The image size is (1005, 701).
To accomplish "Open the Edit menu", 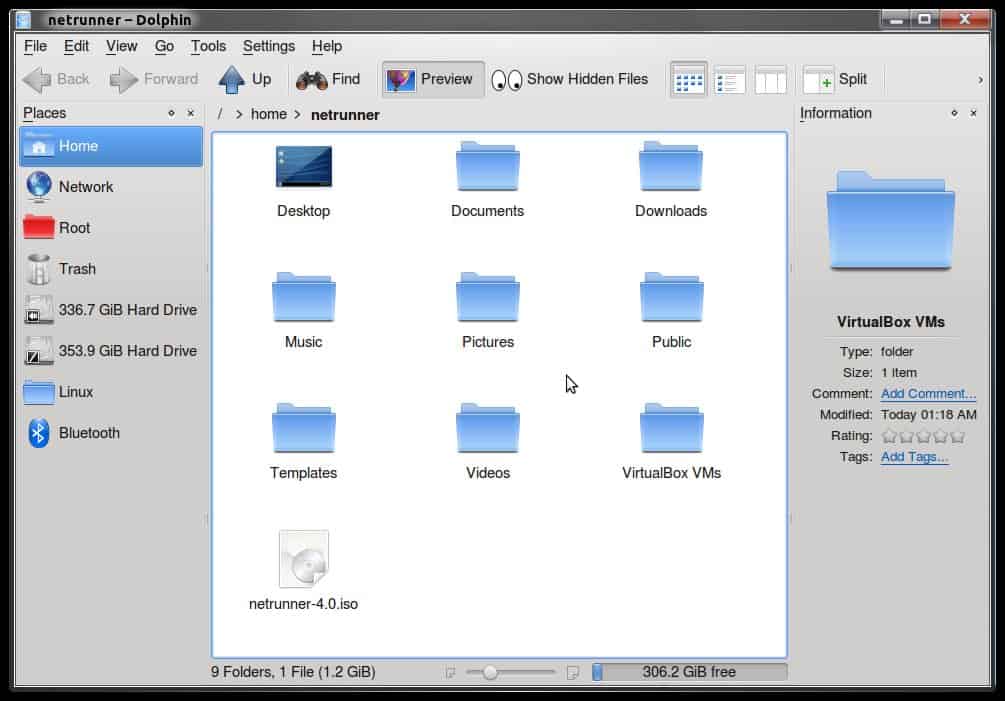I will pyautogui.click(x=76, y=46).
